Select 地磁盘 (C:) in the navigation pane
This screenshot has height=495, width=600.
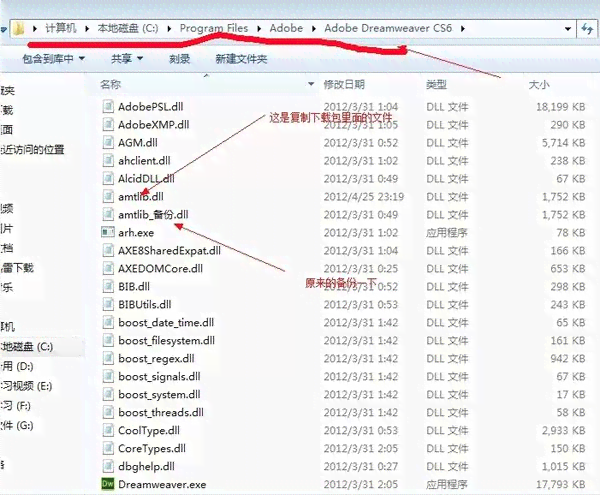[x=27, y=347]
